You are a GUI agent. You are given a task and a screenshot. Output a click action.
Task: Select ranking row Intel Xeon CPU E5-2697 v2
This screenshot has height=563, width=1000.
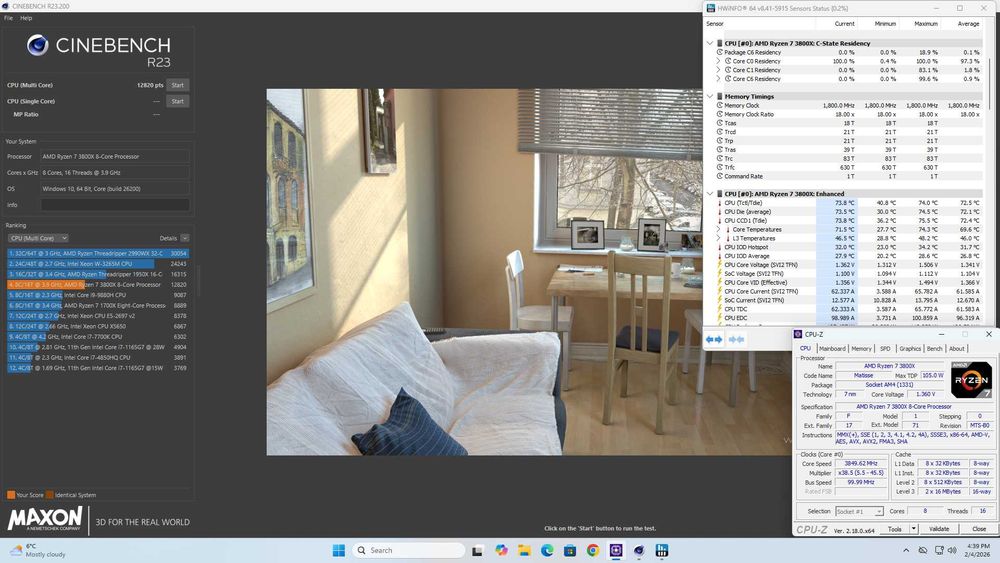tap(98, 316)
